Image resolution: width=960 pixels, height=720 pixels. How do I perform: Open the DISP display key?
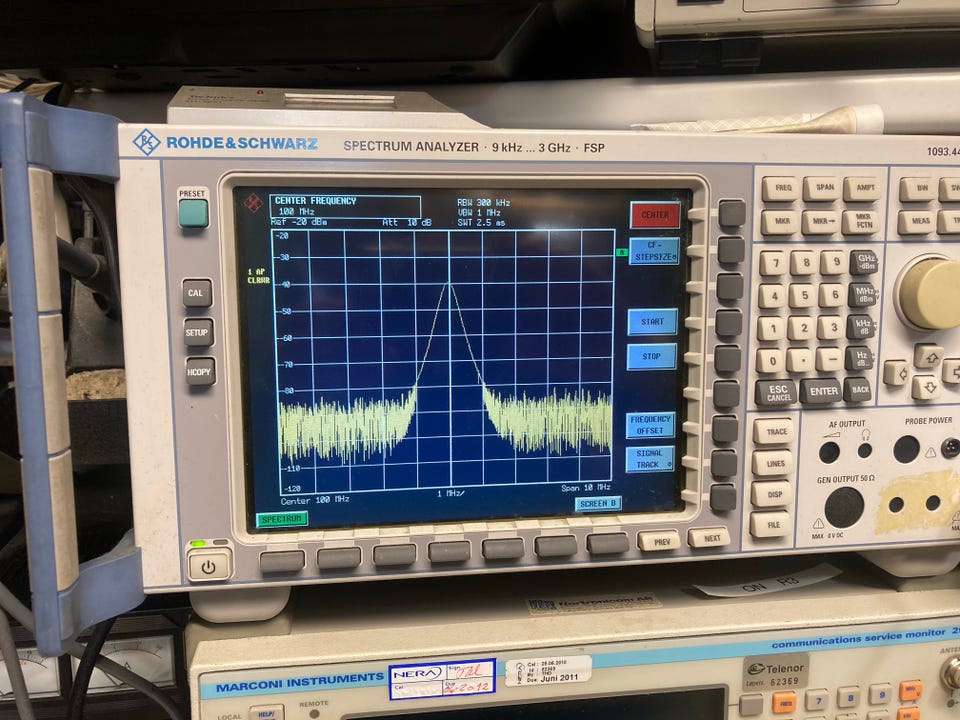click(771, 494)
